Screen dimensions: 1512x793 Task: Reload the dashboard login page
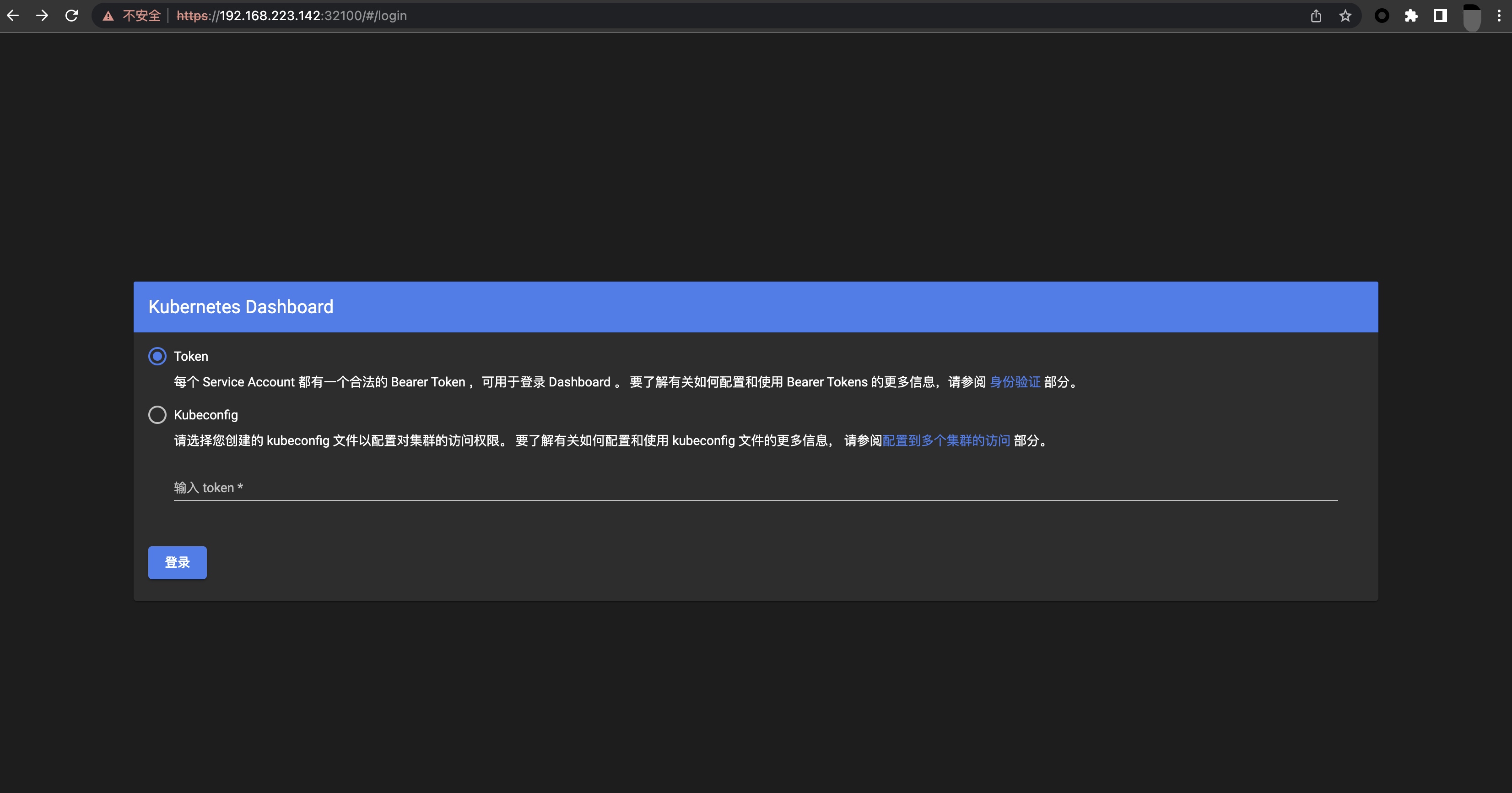pyautogui.click(x=71, y=16)
